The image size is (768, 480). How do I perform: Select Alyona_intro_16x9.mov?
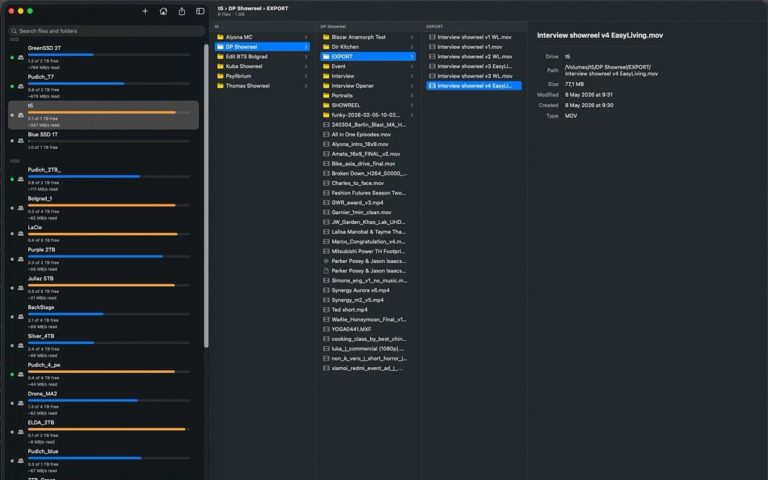(x=368, y=144)
